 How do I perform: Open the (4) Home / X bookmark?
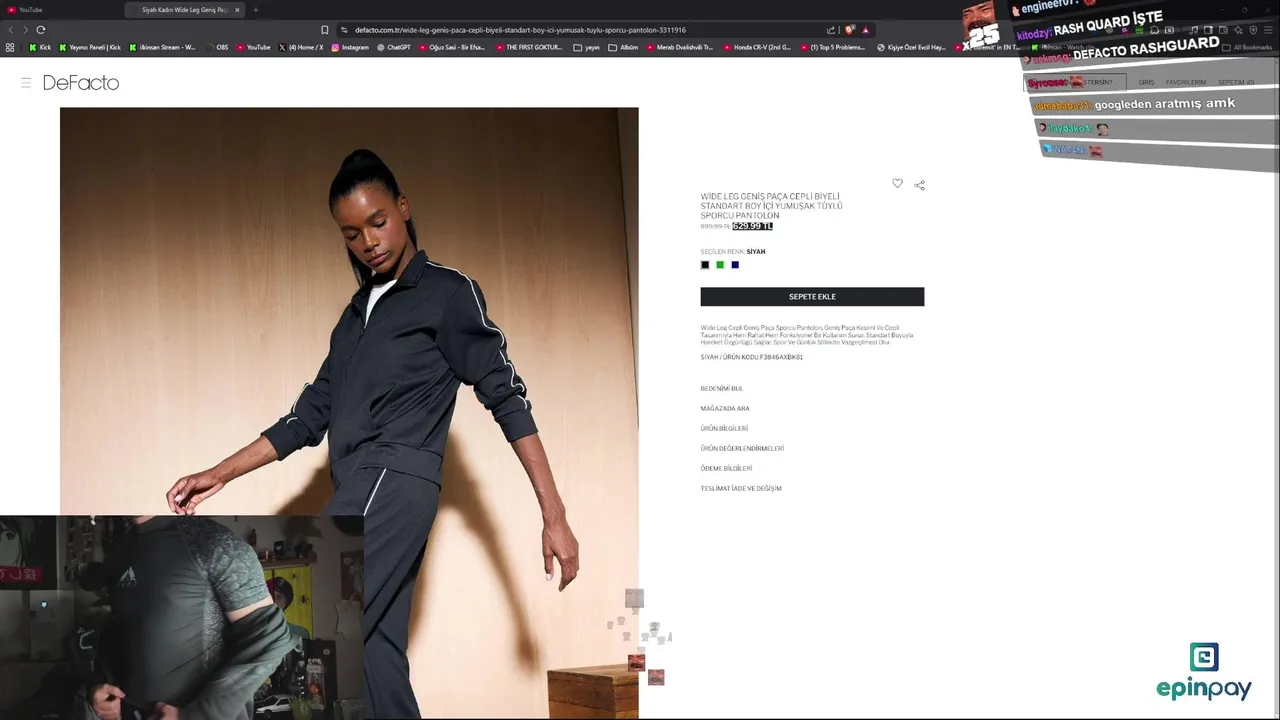click(301, 47)
